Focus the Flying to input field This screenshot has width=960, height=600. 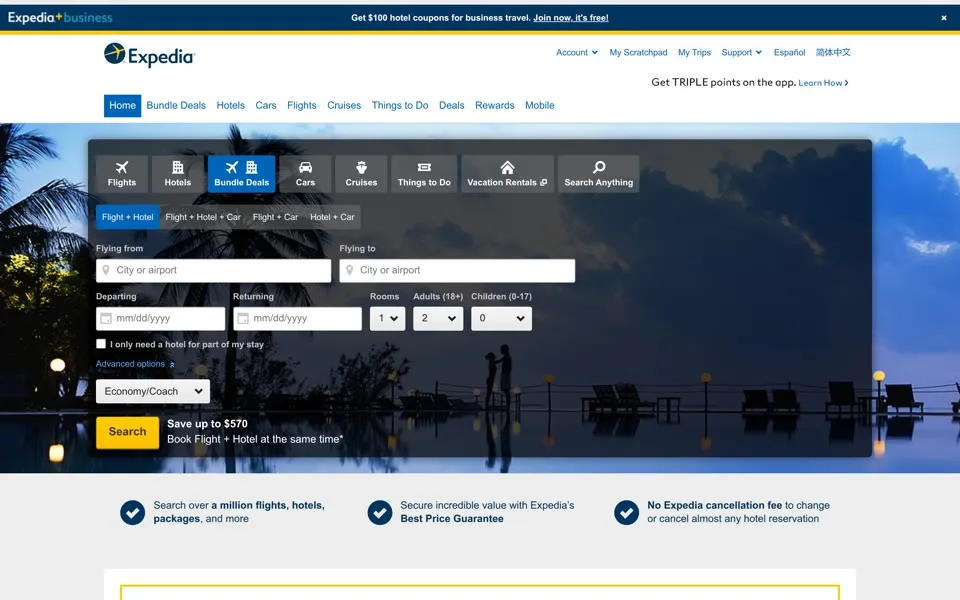457,271
